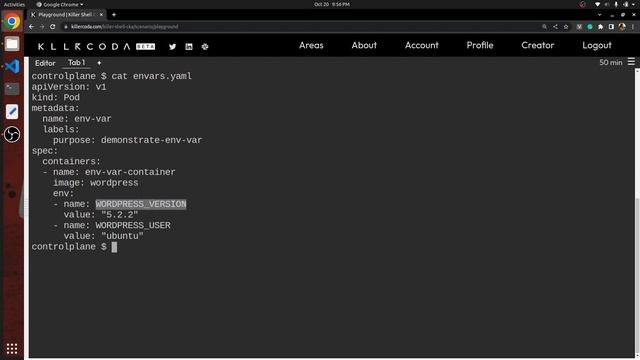Go to the Profile page
The width and height of the screenshot is (640, 360).
pyautogui.click(x=480, y=45)
